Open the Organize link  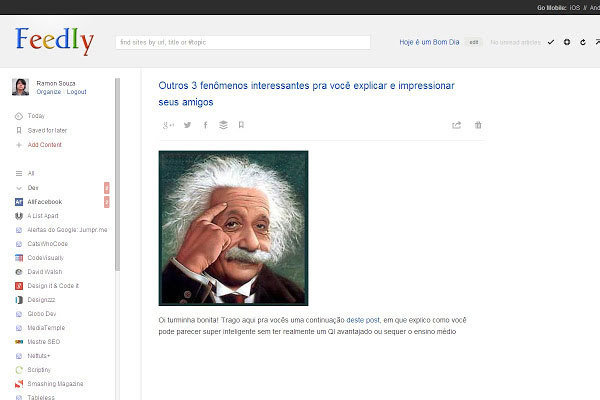49,92
